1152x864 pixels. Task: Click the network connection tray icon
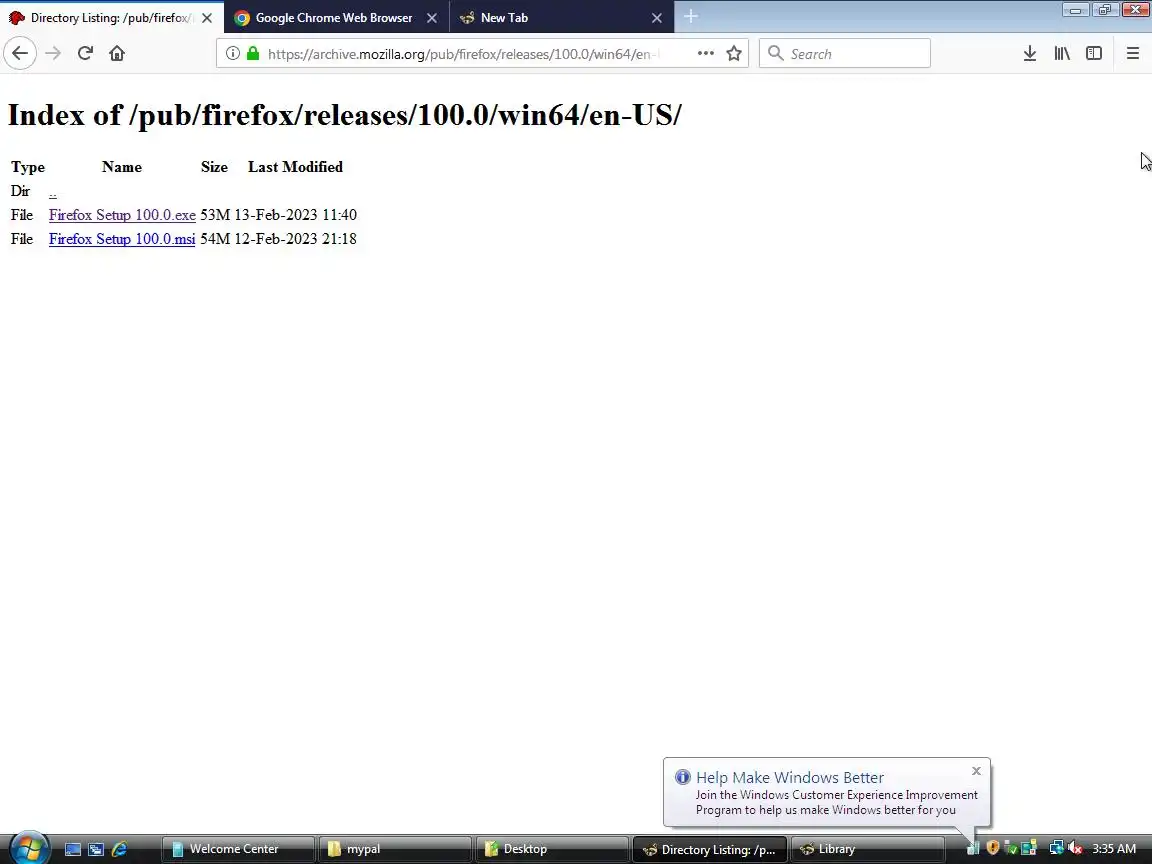click(x=1056, y=849)
